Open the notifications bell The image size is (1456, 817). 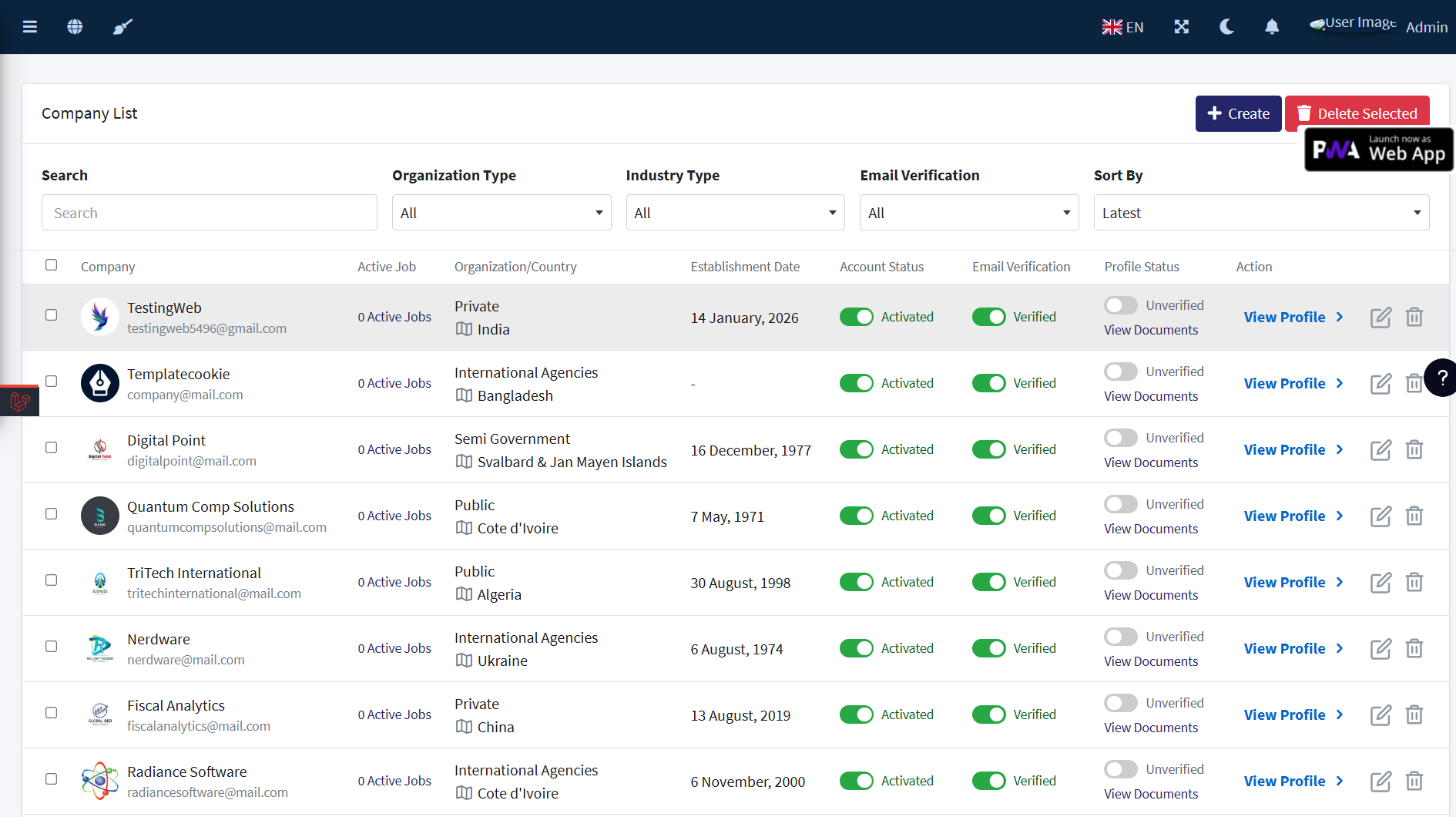(x=1272, y=27)
